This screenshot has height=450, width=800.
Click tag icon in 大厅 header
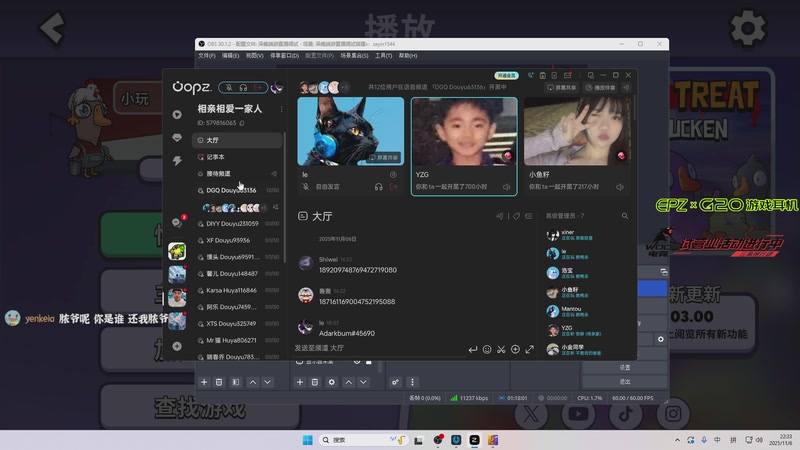point(516,216)
